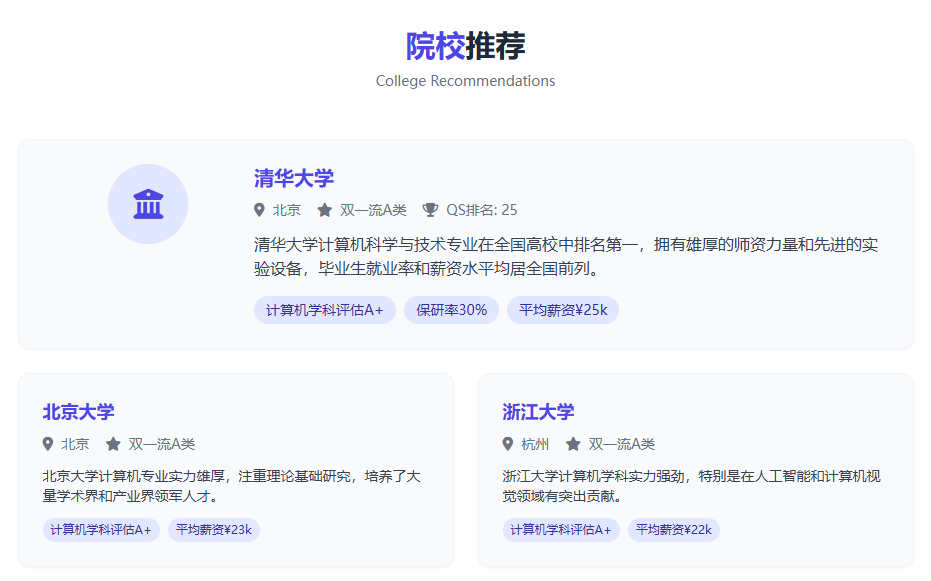The image size is (931, 581).
Task: Click the trophy icon beside QS排名: 25
Action: pos(430,210)
